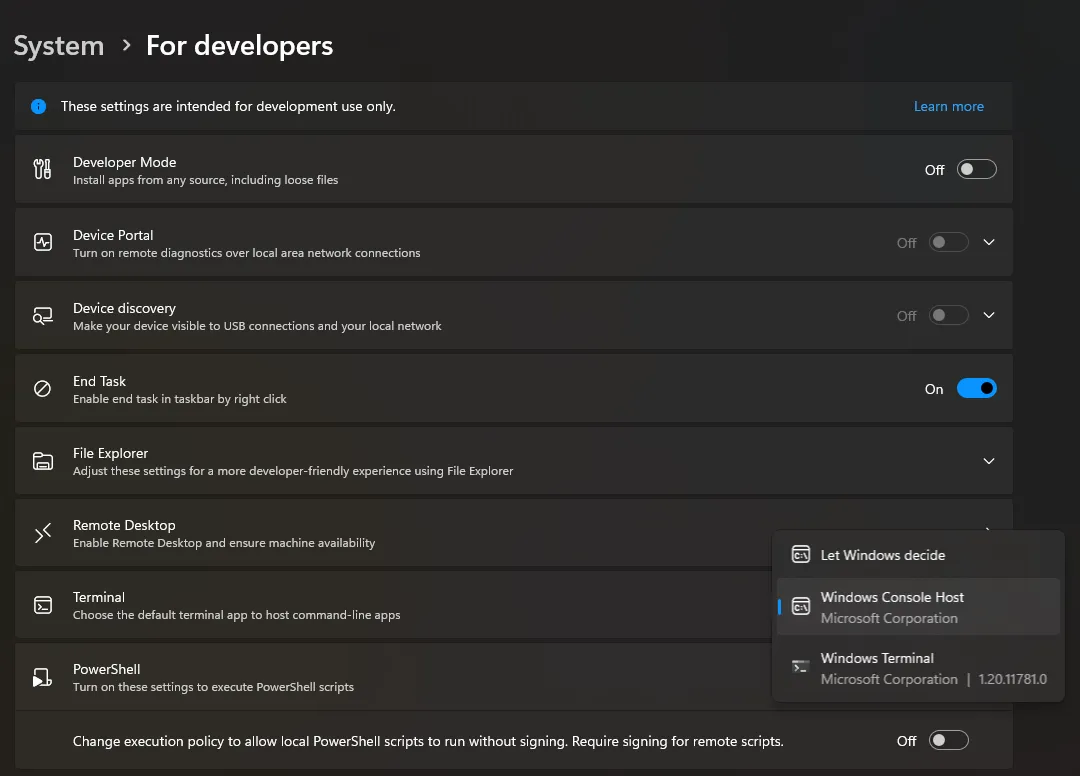The width and height of the screenshot is (1080, 776).
Task: Select Windows Console Host as default terminal
Action: (x=891, y=606)
